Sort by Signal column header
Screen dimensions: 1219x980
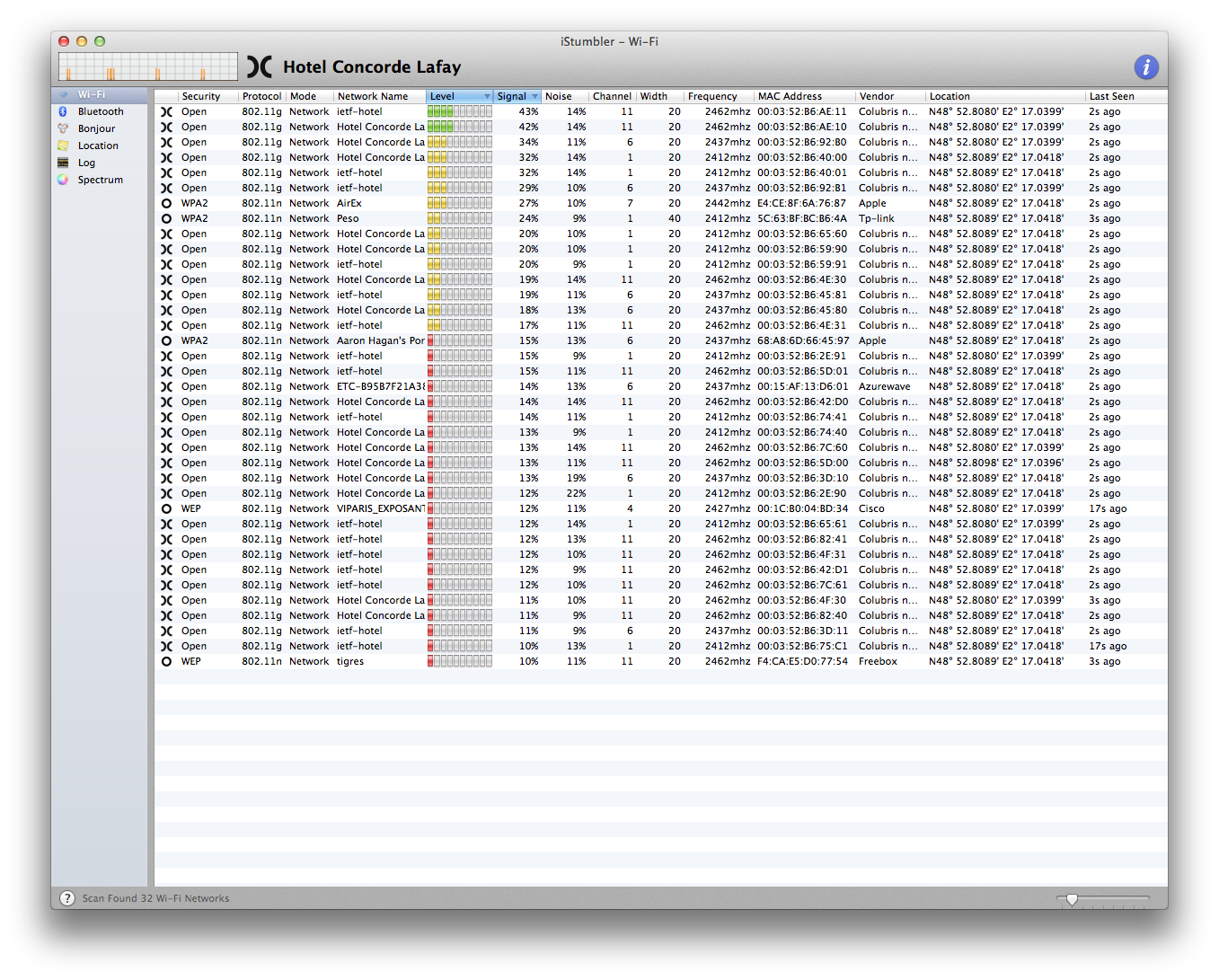pos(517,96)
